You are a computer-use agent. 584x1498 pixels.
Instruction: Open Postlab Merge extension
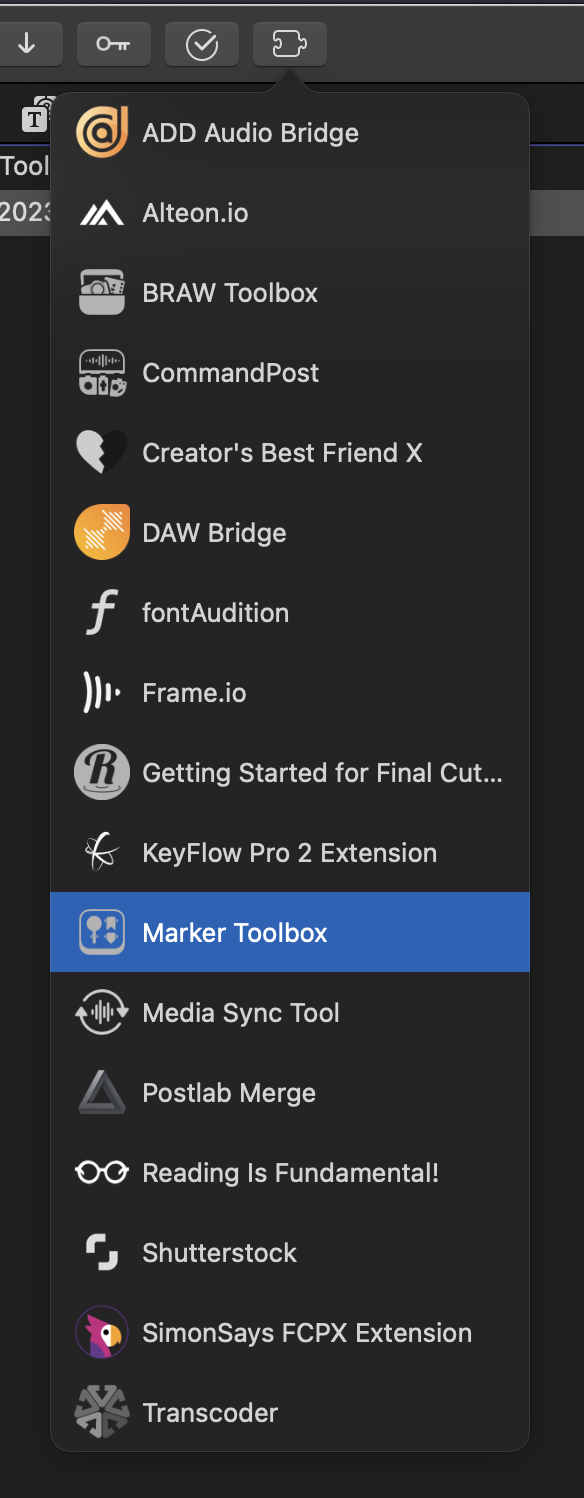(x=290, y=1093)
